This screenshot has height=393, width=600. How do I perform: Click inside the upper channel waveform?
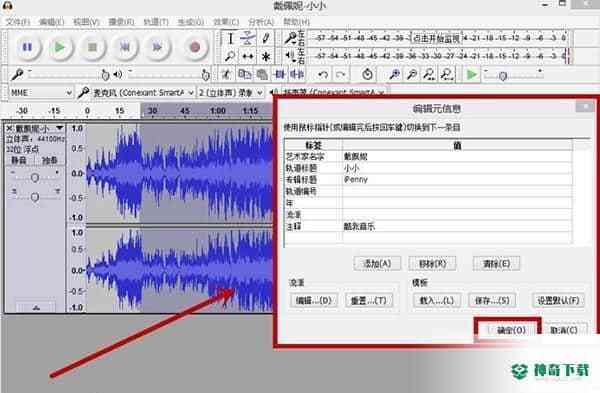pyautogui.click(x=179, y=174)
